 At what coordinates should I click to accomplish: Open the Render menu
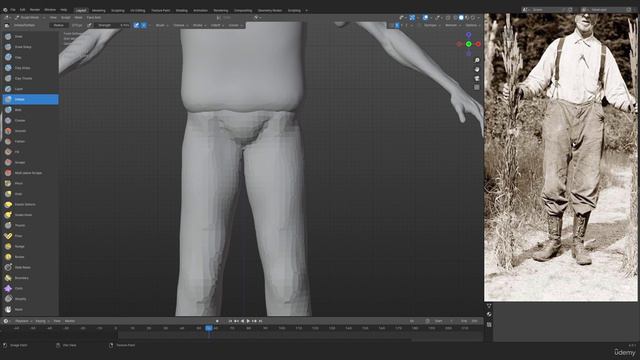[x=35, y=10]
